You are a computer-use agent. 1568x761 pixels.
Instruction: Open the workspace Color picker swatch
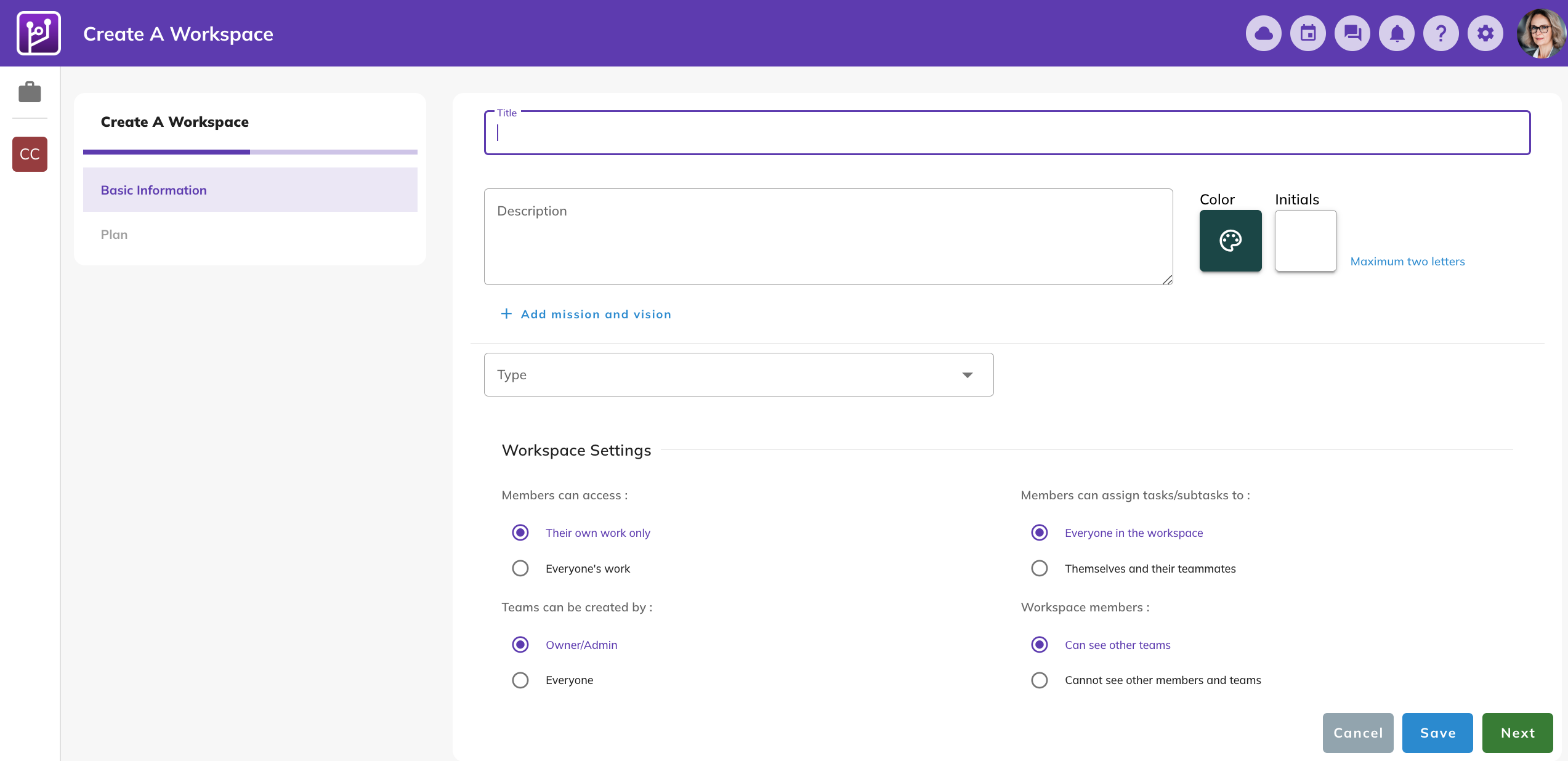pyautogui.click(x=1230, y=241)
